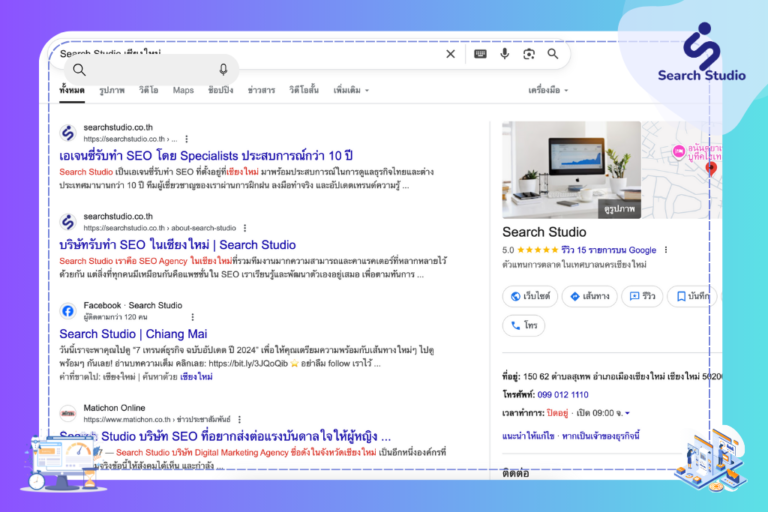
Task: Open the on-screen keyboard icon
Action: 480,54
